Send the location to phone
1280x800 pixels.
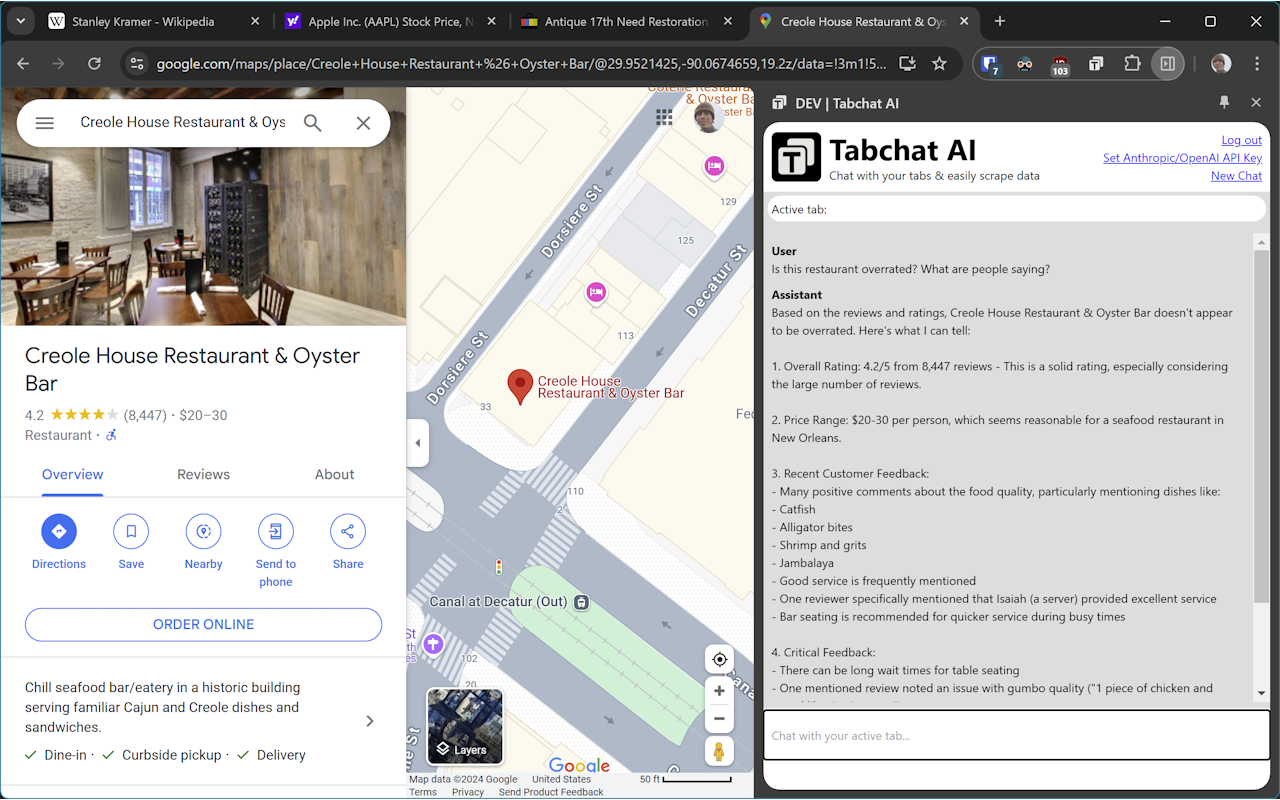(276, 531)
